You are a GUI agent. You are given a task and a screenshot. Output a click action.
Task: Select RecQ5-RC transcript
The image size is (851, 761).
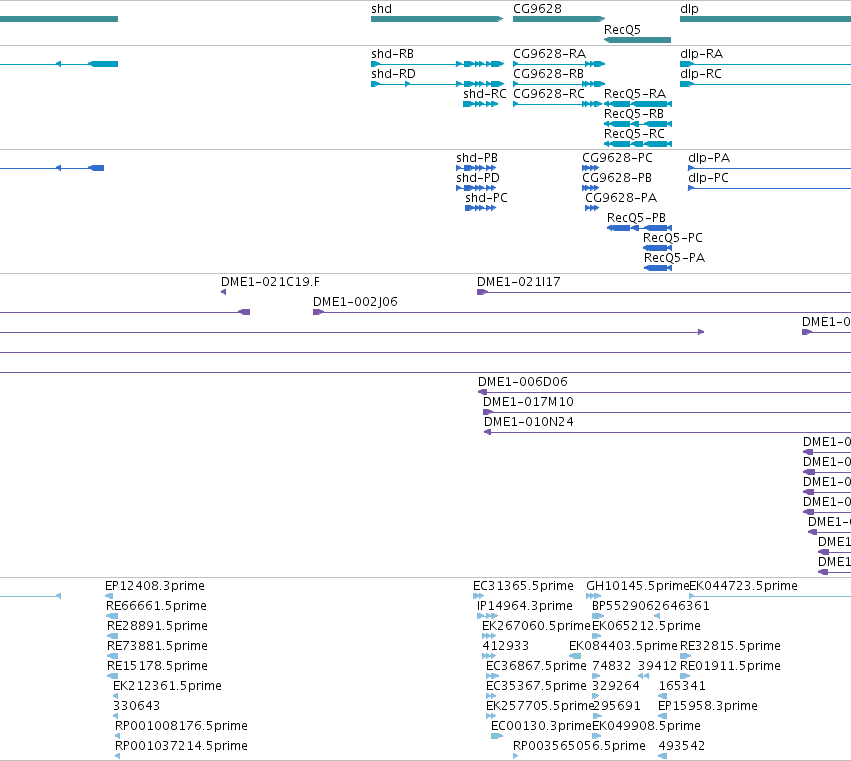click(638, 144)
